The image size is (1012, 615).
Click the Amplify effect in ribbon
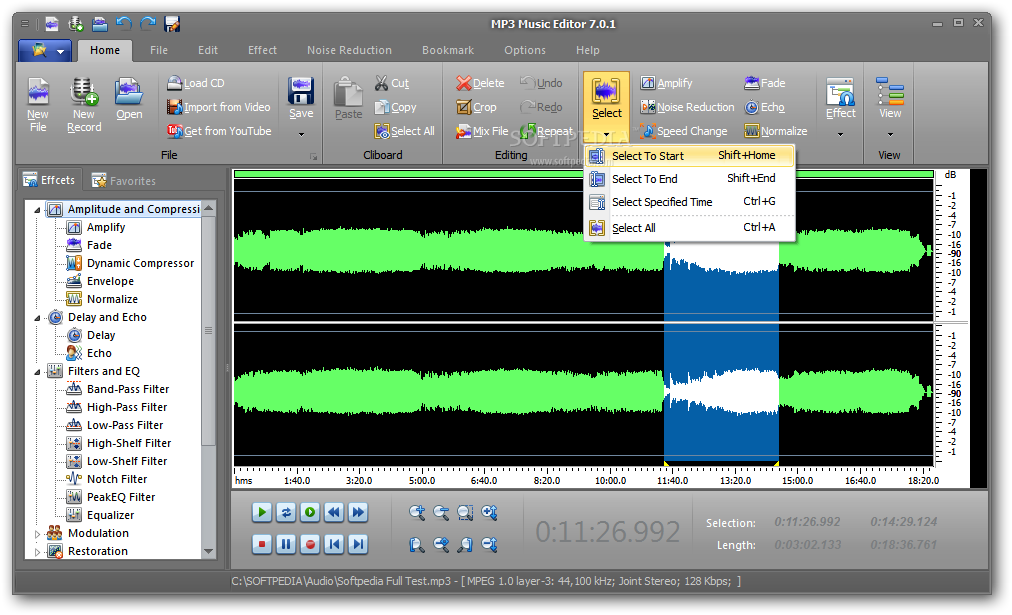[x=666, y=83]
